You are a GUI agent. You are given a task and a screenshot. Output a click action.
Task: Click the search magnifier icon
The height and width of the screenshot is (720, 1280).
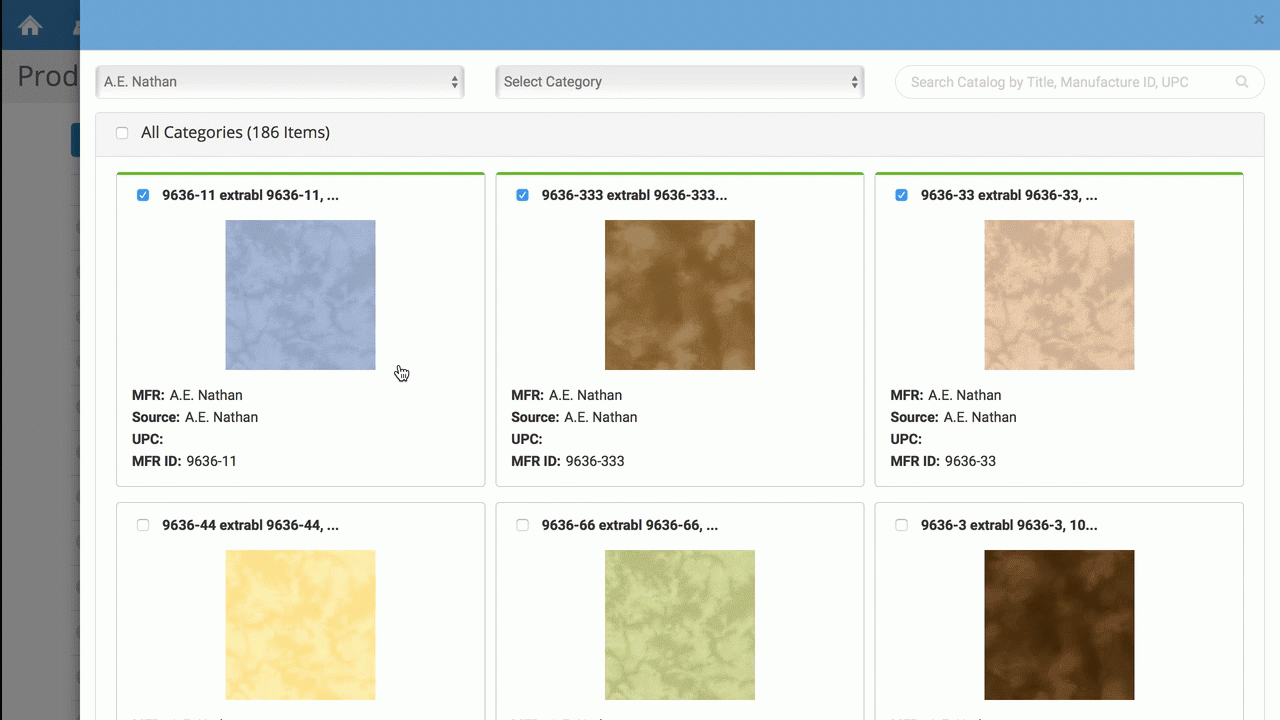click(1242, 82)
